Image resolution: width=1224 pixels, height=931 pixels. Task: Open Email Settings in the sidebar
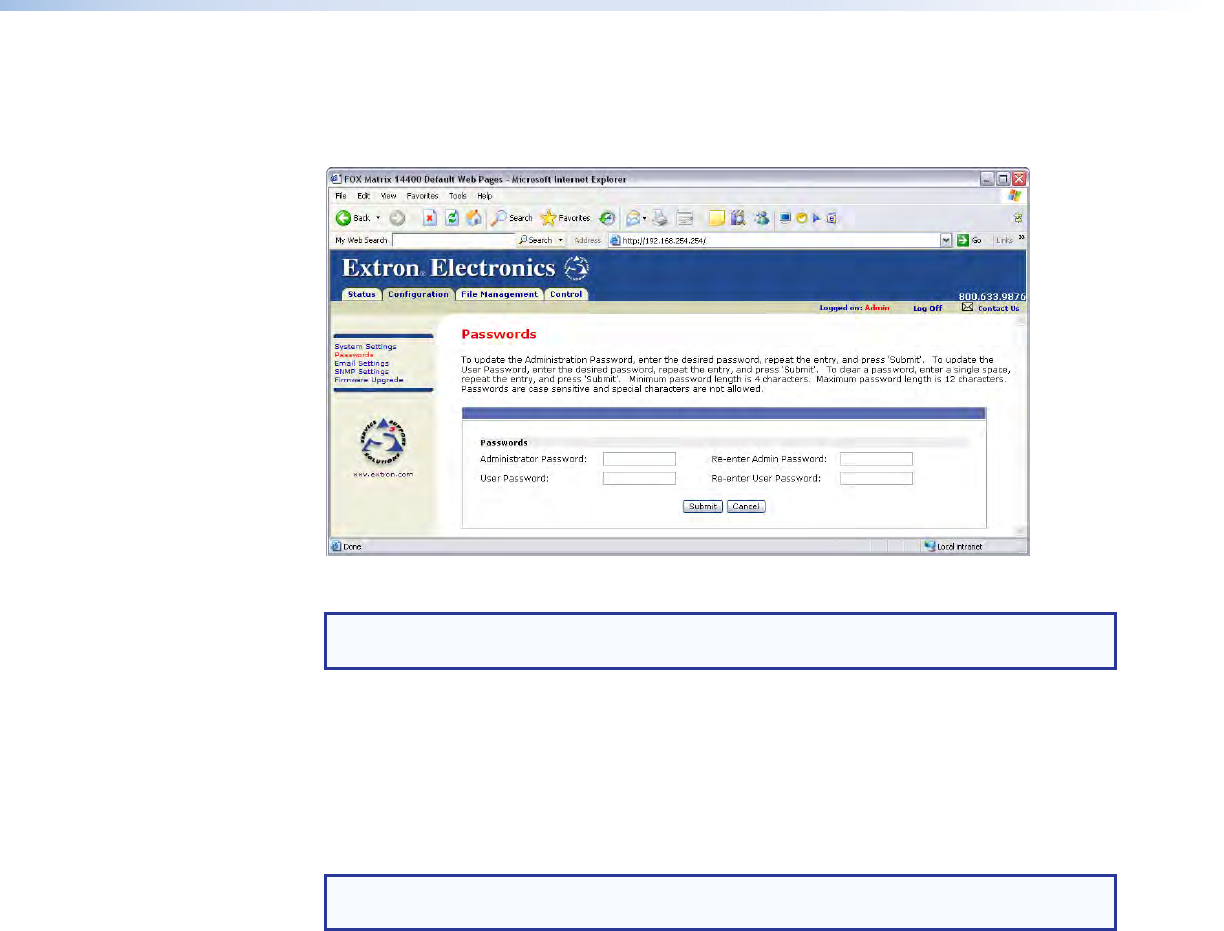pyautogui.click(x=362, y=363)
